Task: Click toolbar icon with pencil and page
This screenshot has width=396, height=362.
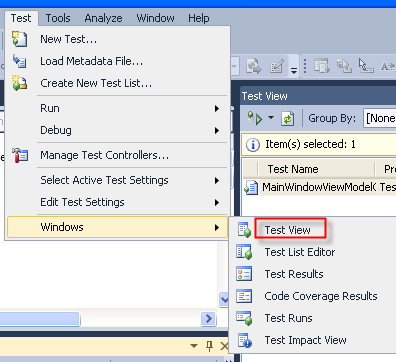Action: (x=277, y=66)
